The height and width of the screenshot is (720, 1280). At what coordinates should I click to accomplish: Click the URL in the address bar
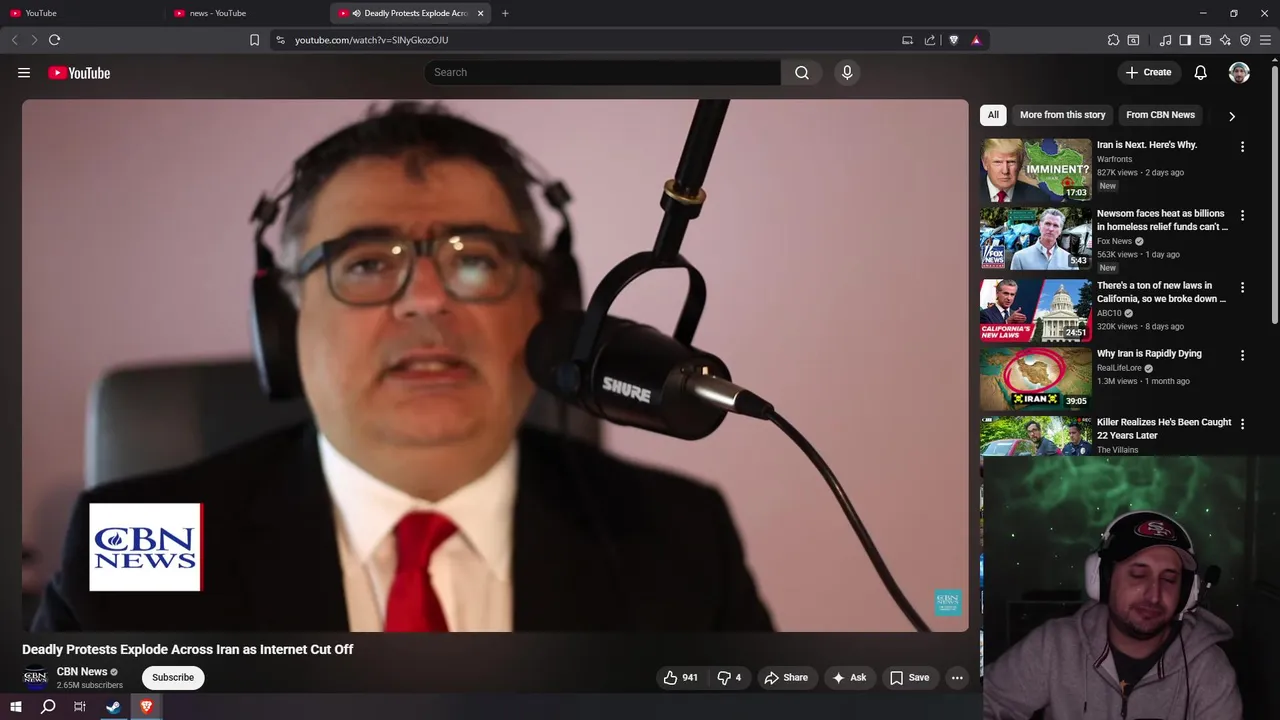click(371, 40)
